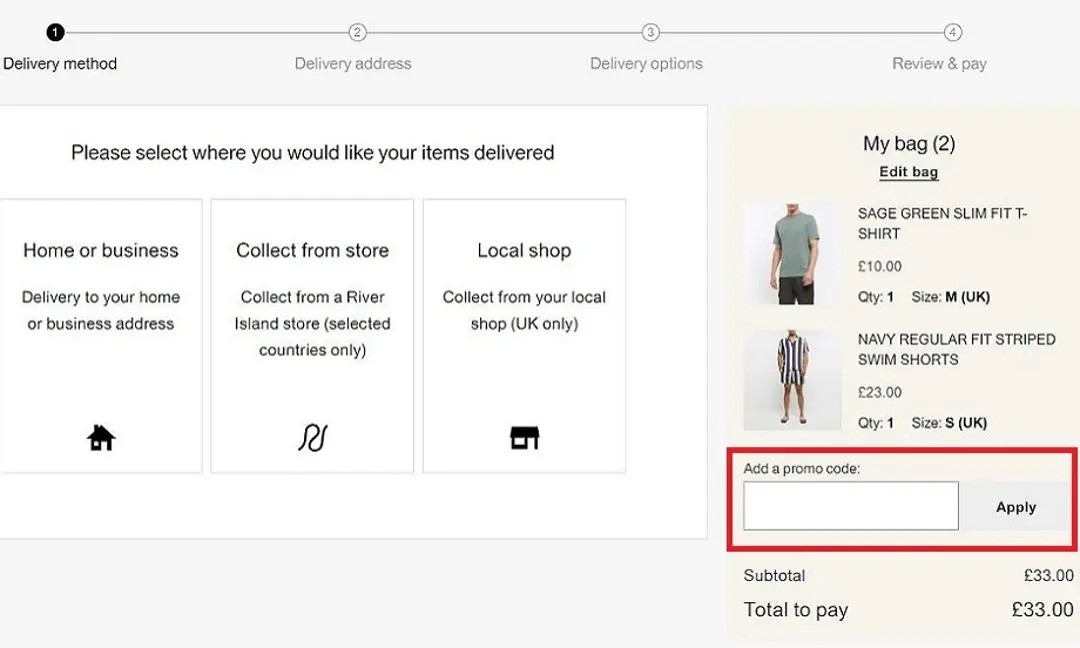Choose the Local shop heading
1080x648 pixels.
[x=524, y=250]
